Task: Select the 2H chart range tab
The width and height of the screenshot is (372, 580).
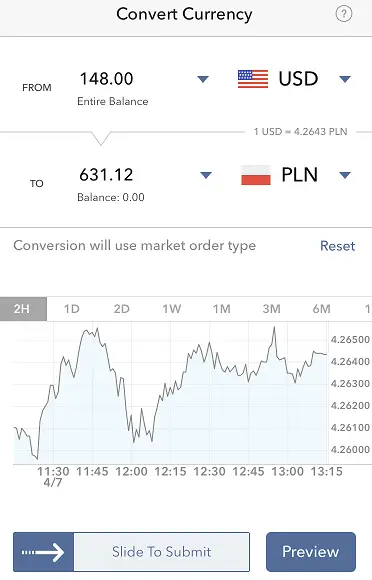Action: [x=23, y=309]
